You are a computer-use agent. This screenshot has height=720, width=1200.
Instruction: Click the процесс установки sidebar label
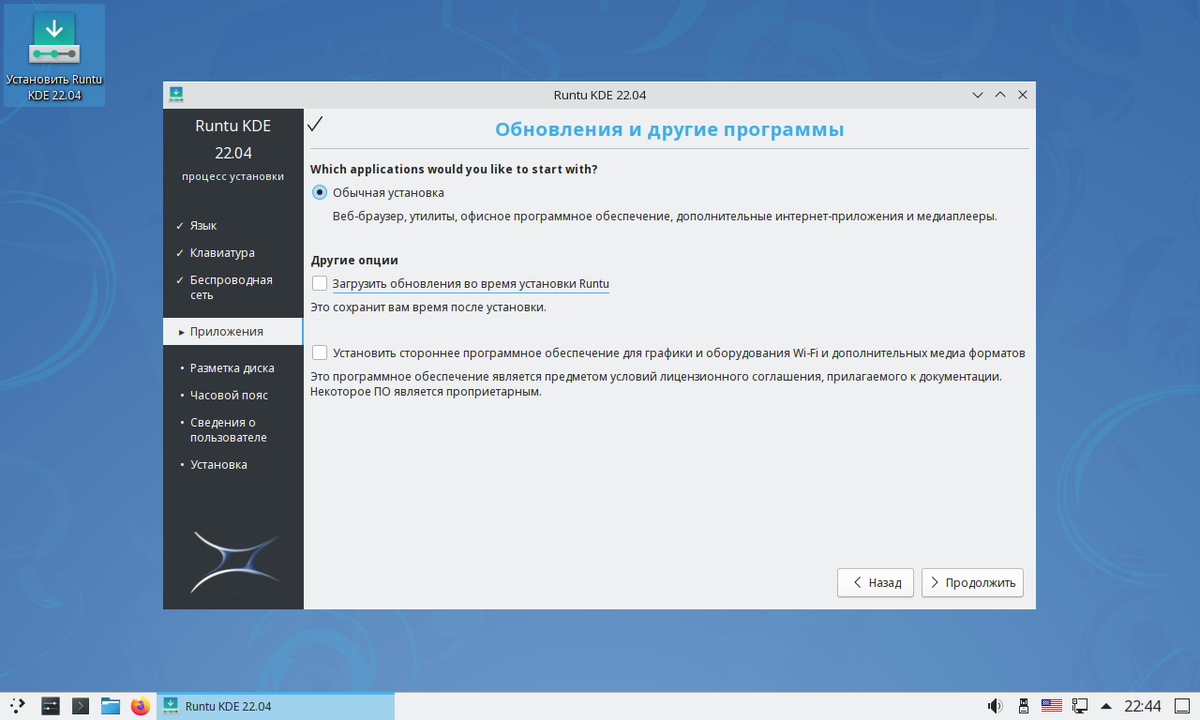(233, 176)
